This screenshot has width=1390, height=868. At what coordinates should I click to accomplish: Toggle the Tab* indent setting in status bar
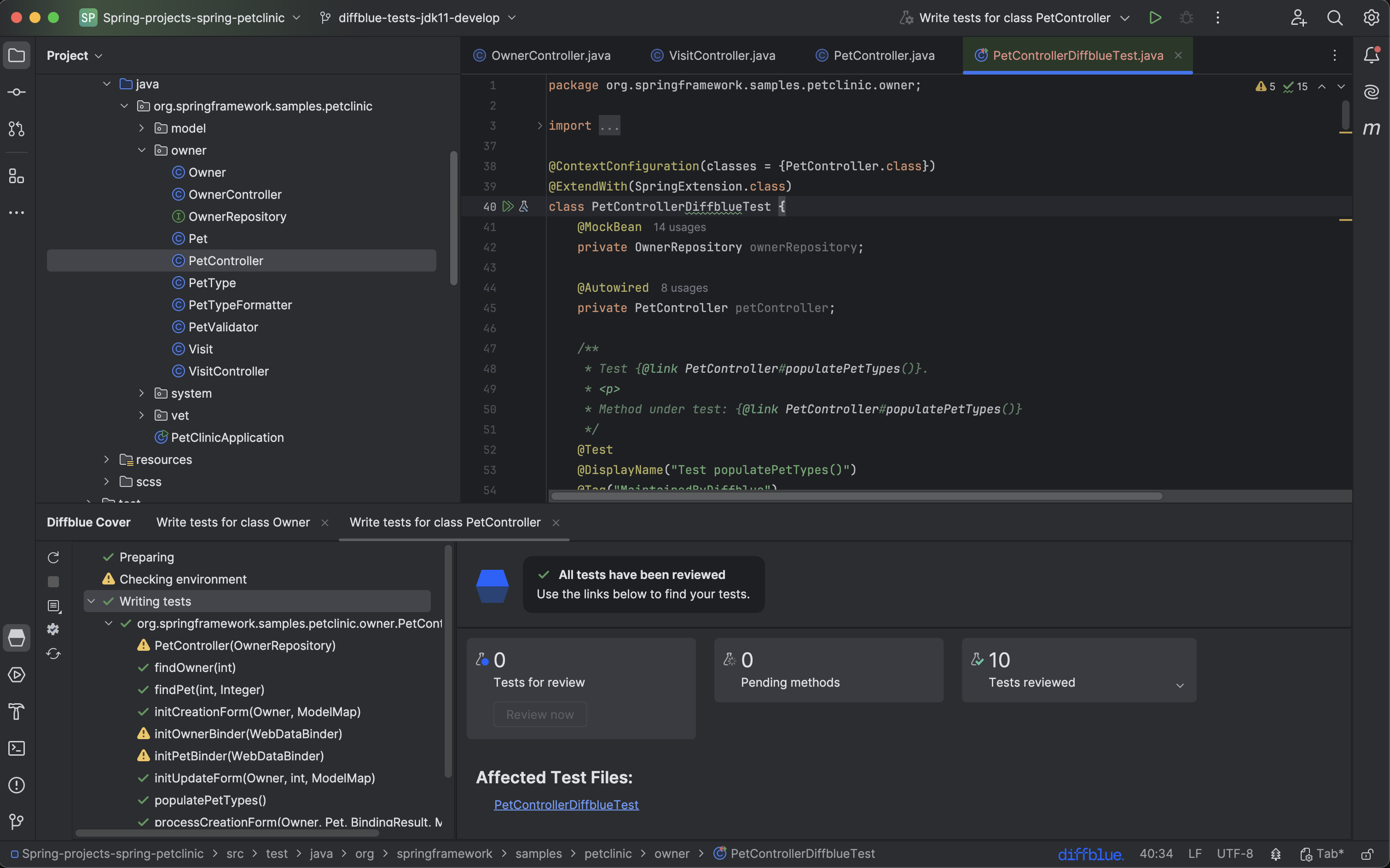(x=1322, y=854)
